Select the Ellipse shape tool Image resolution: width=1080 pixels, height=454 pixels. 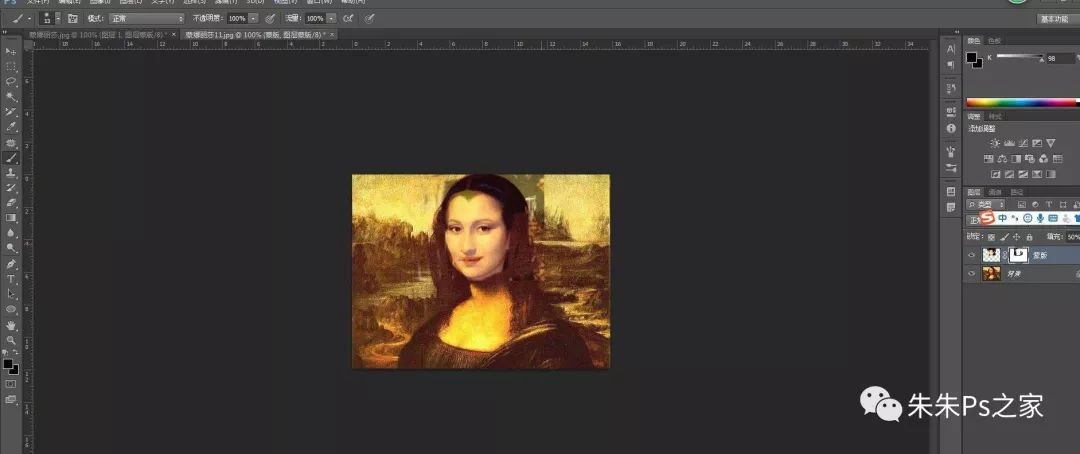click(11, 309)
